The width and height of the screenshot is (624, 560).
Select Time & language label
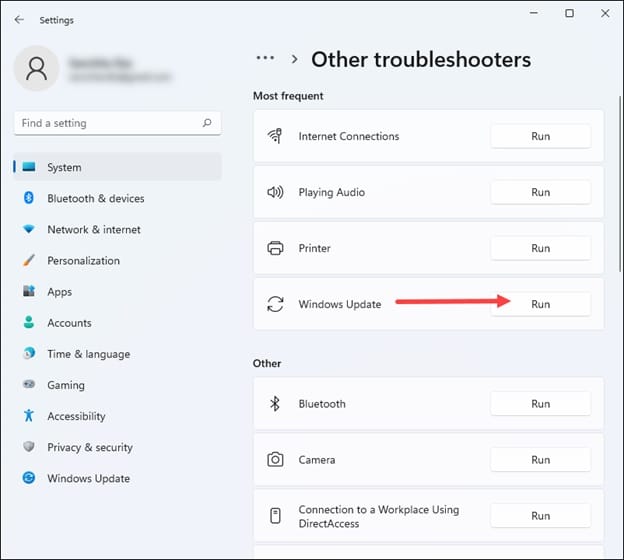[x=89, y=354]
